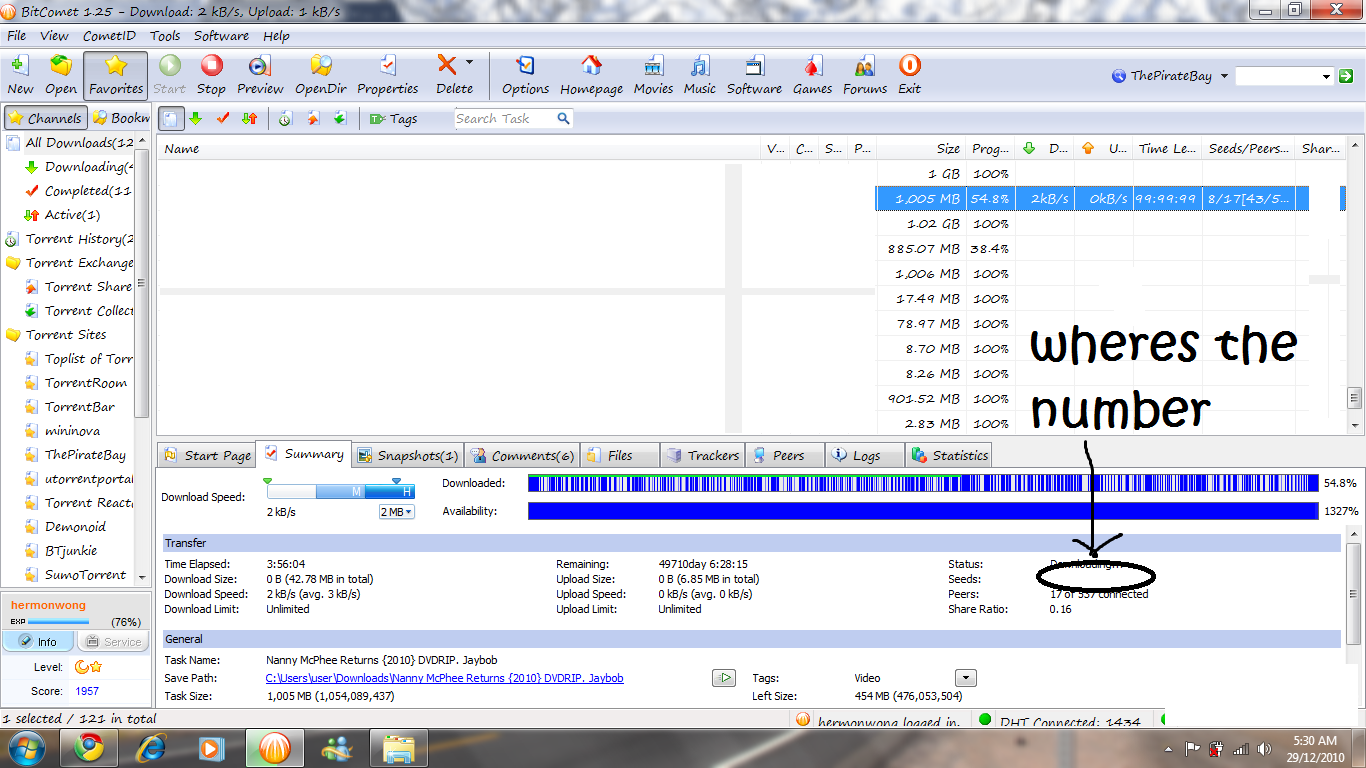Click the Downloaded pieces progress bar

pyautogui.click(x=923, y=483)
